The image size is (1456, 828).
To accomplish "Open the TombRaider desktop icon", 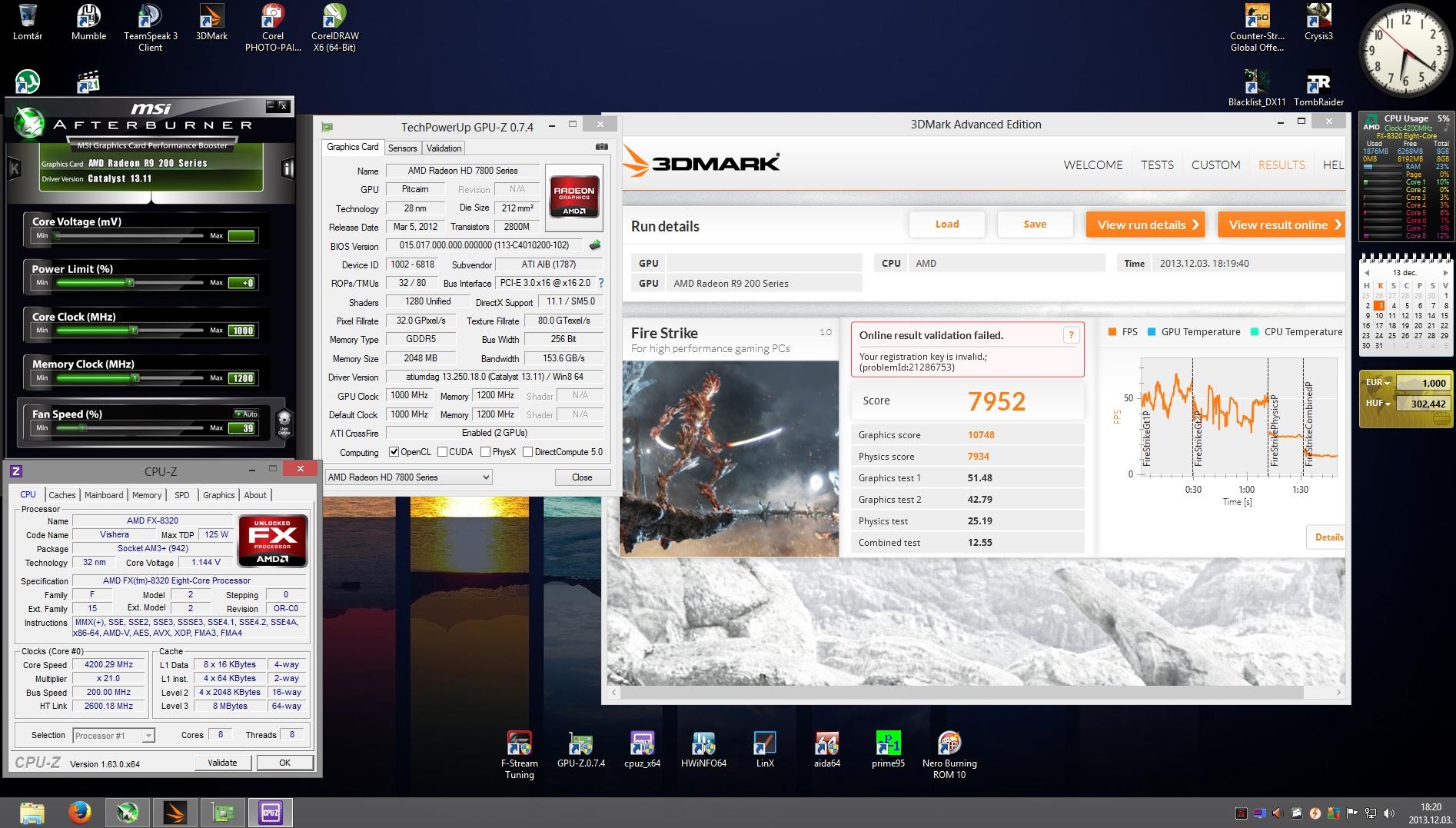I will pos(1318,88).
